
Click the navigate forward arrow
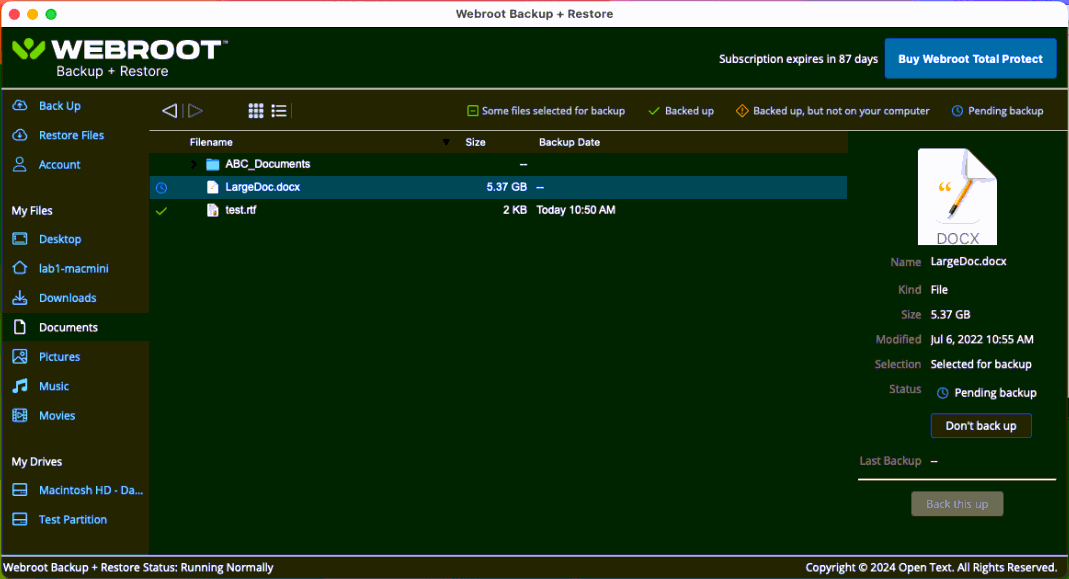[196, 110]
